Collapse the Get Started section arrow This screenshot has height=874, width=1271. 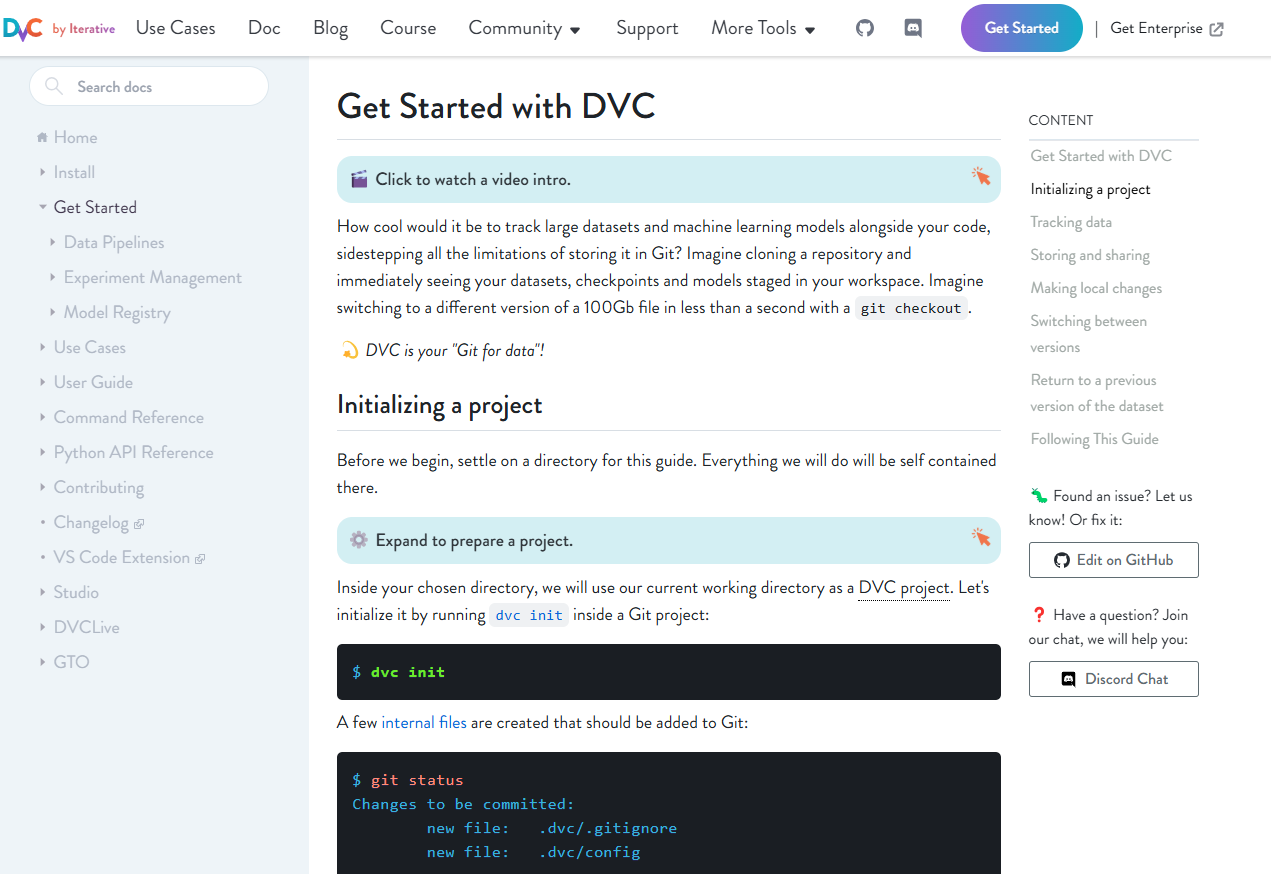43,207
